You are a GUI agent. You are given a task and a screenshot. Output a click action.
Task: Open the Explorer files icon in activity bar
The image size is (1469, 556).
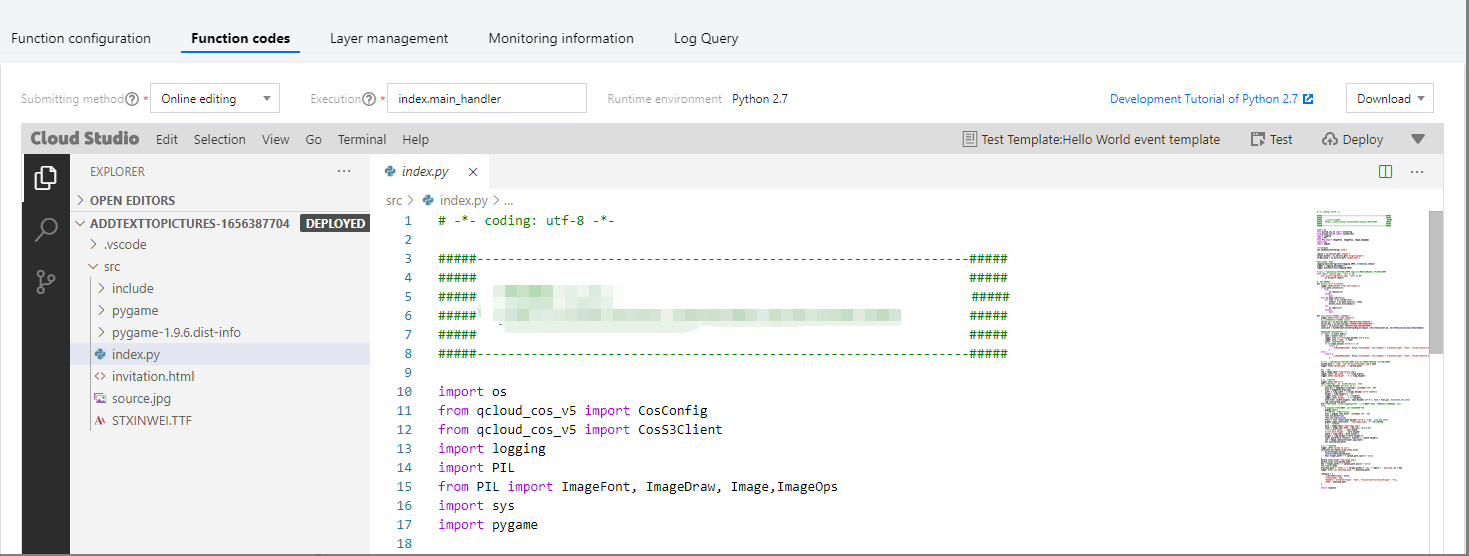click(x=46, y=178)
